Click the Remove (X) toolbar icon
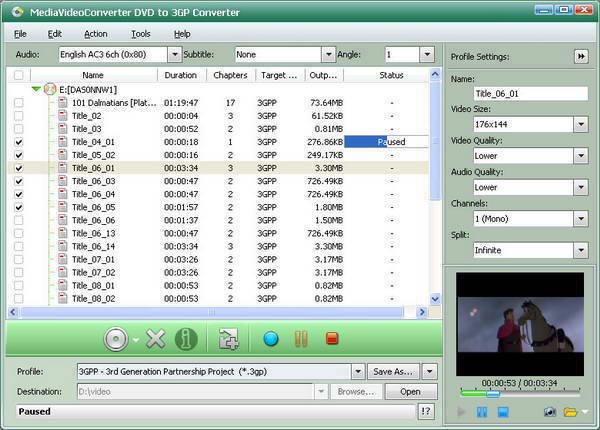Image resolution: width=600 pixels, height=430 pixels. coord(156,339)
